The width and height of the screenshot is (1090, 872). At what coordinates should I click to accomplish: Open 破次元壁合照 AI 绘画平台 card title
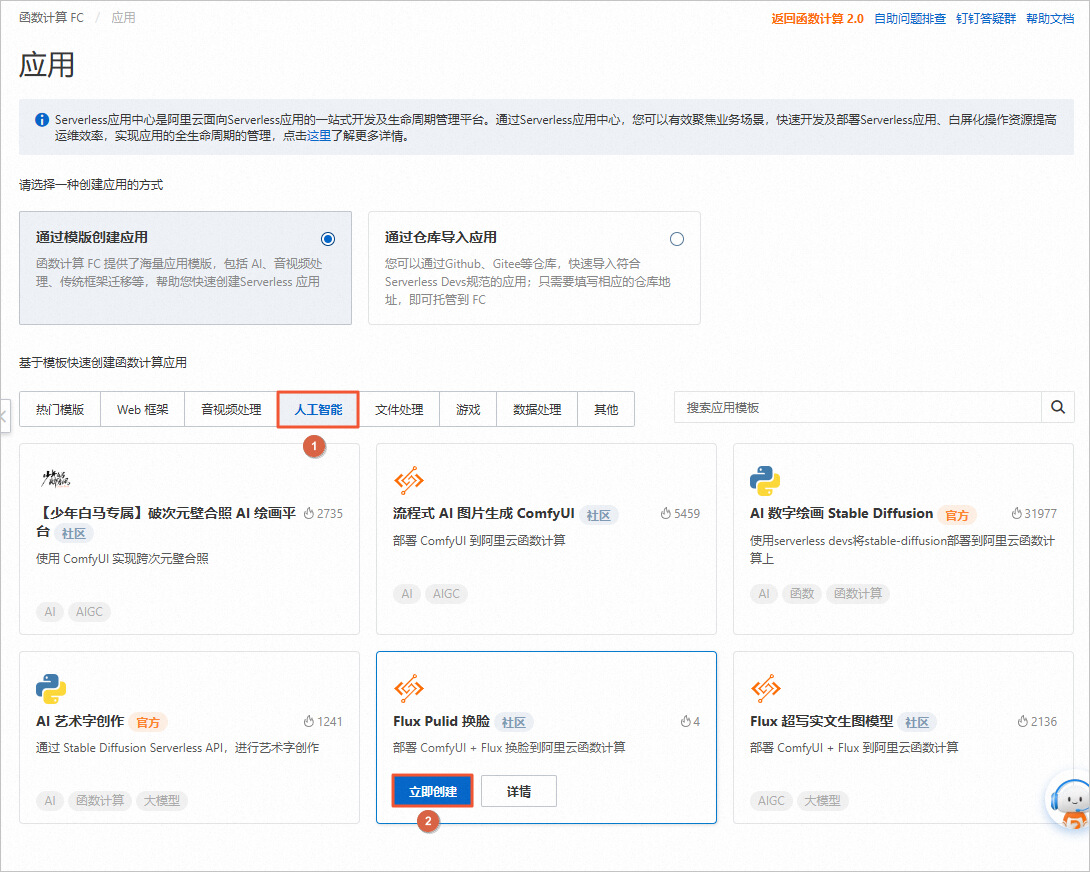pyautogui.click(x=165, y=522)
